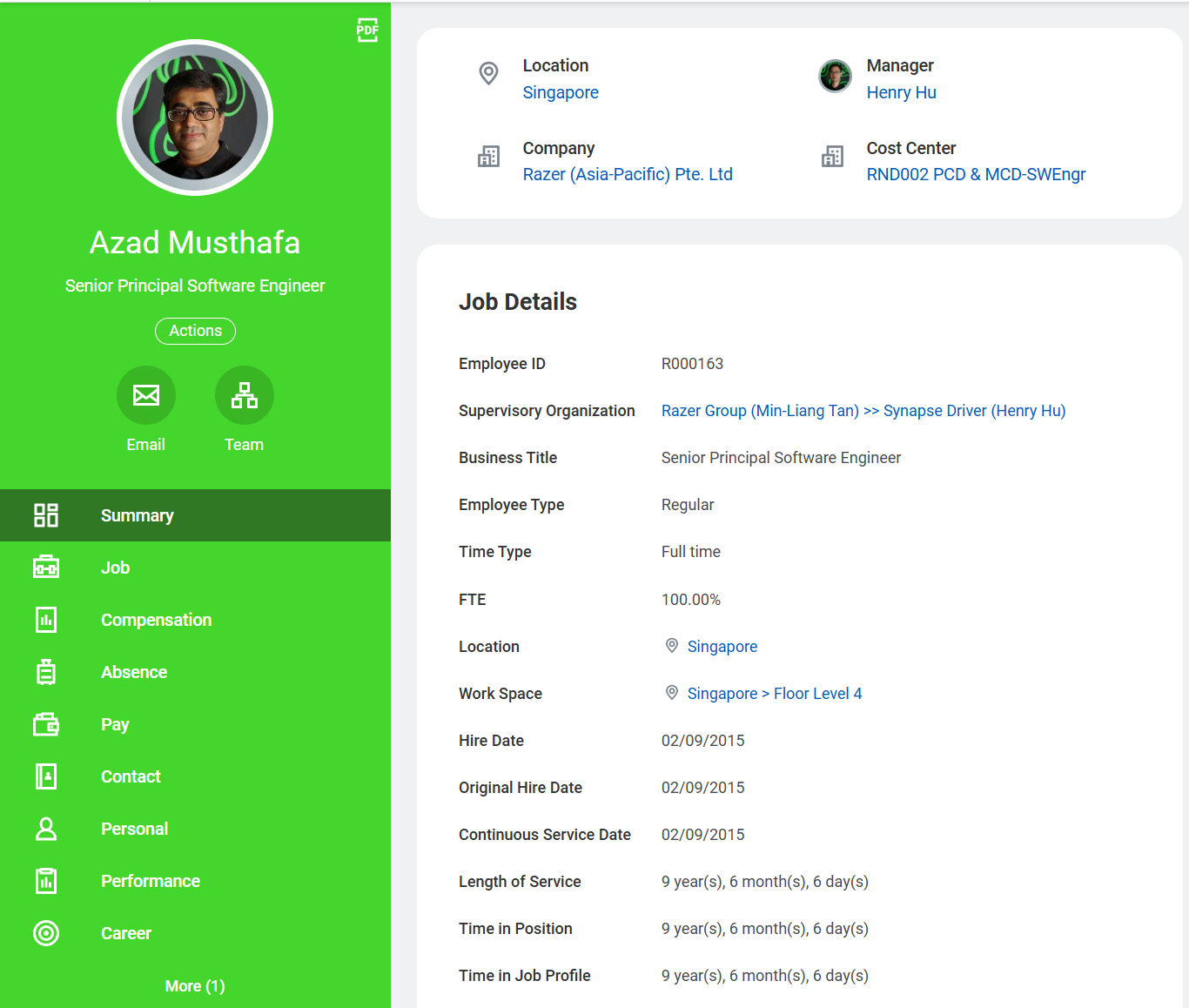Open the Team org chart icon
Viewport: 1189px width, 1008px height.
click(x=245, y=395)
